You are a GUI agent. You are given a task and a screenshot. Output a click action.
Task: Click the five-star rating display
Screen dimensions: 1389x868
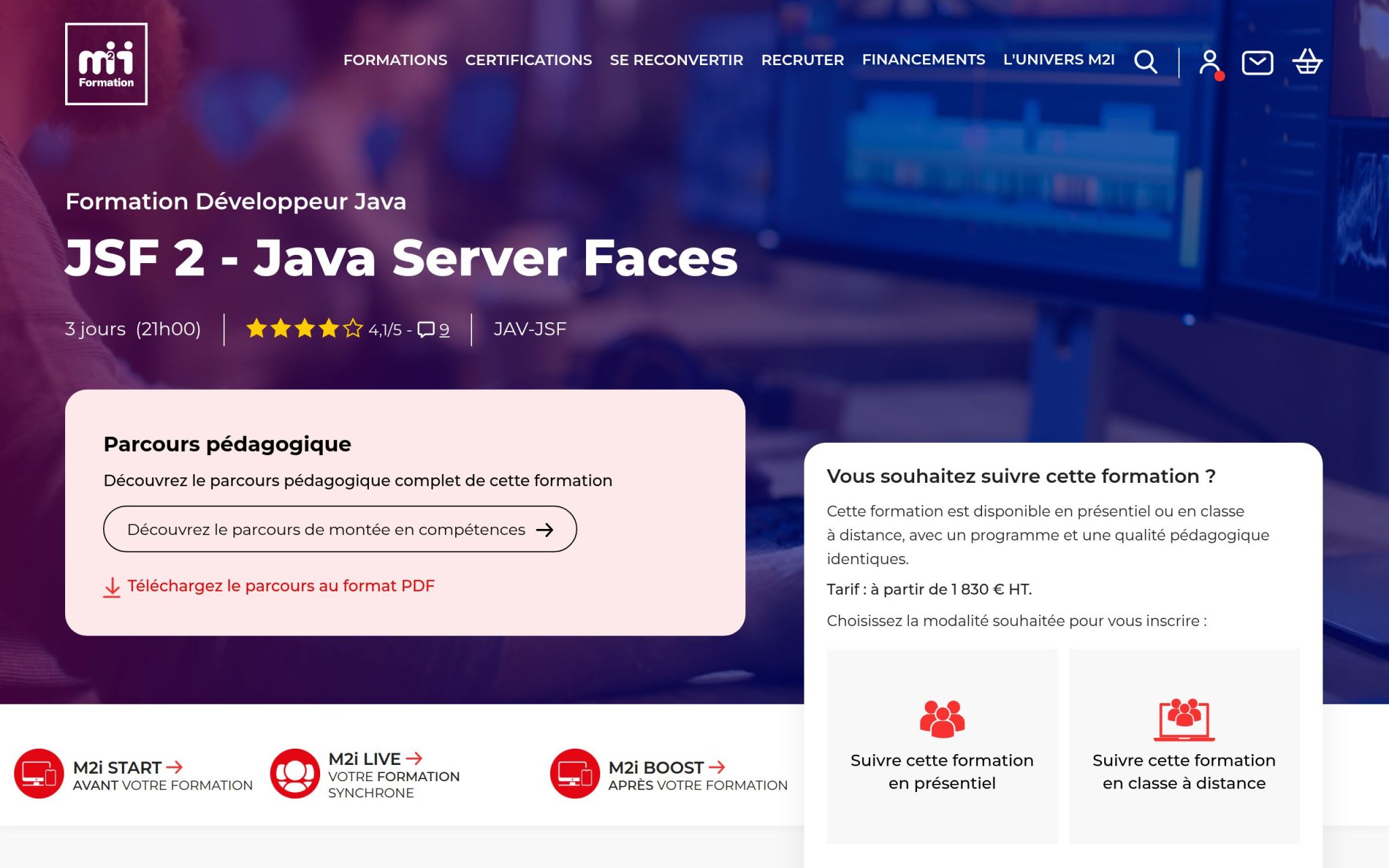coord(305,329)
